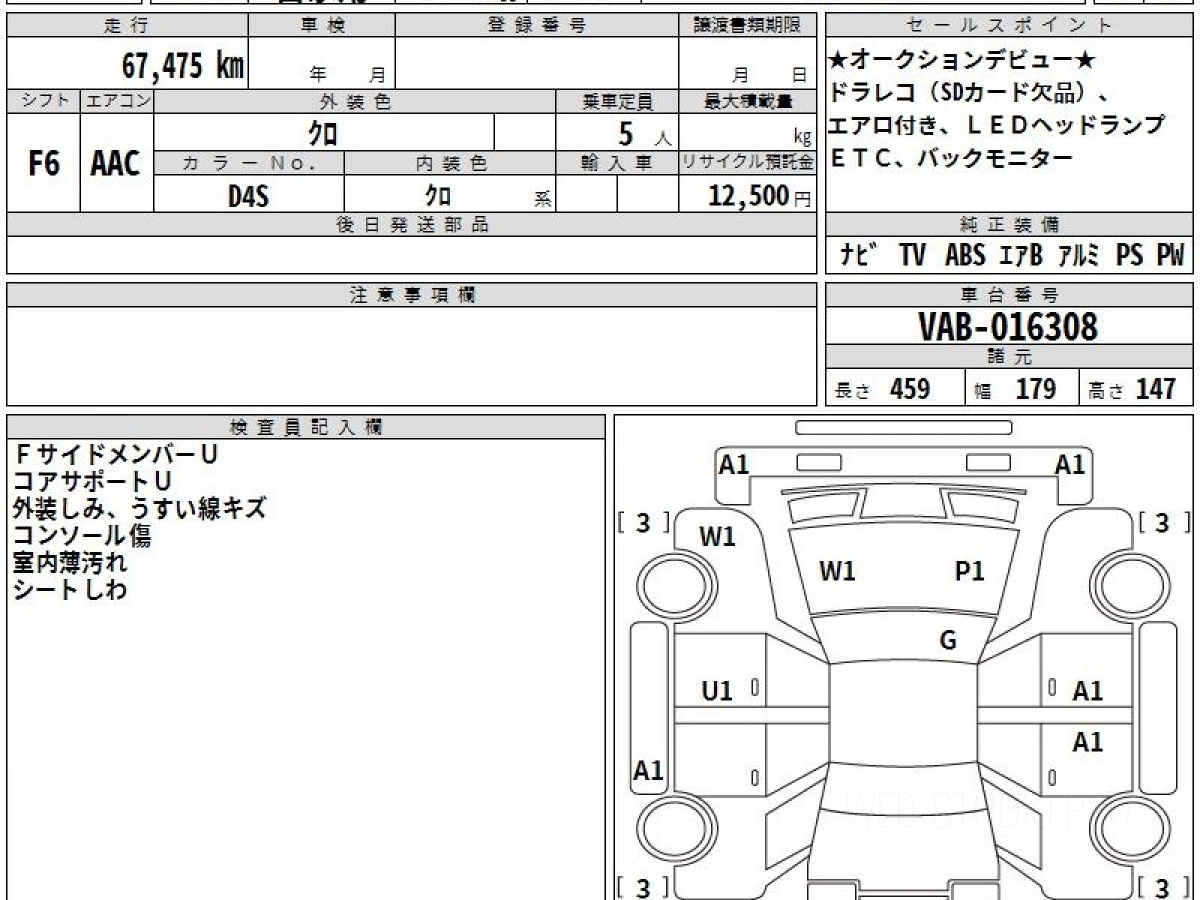The image size is (1200, 900).
Task: Click the PW equipment entry
Action: click(1170, 256)
